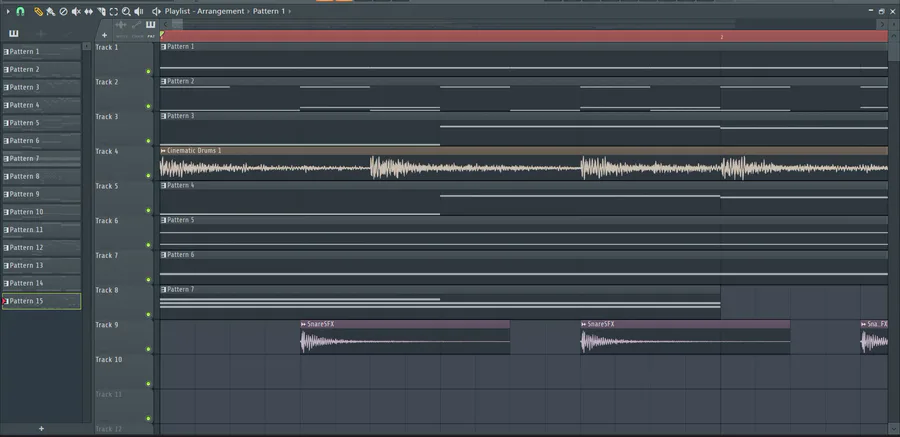
Task: Open Pattern 1 clip menu on Track 1
Action: tap(164, 47)
